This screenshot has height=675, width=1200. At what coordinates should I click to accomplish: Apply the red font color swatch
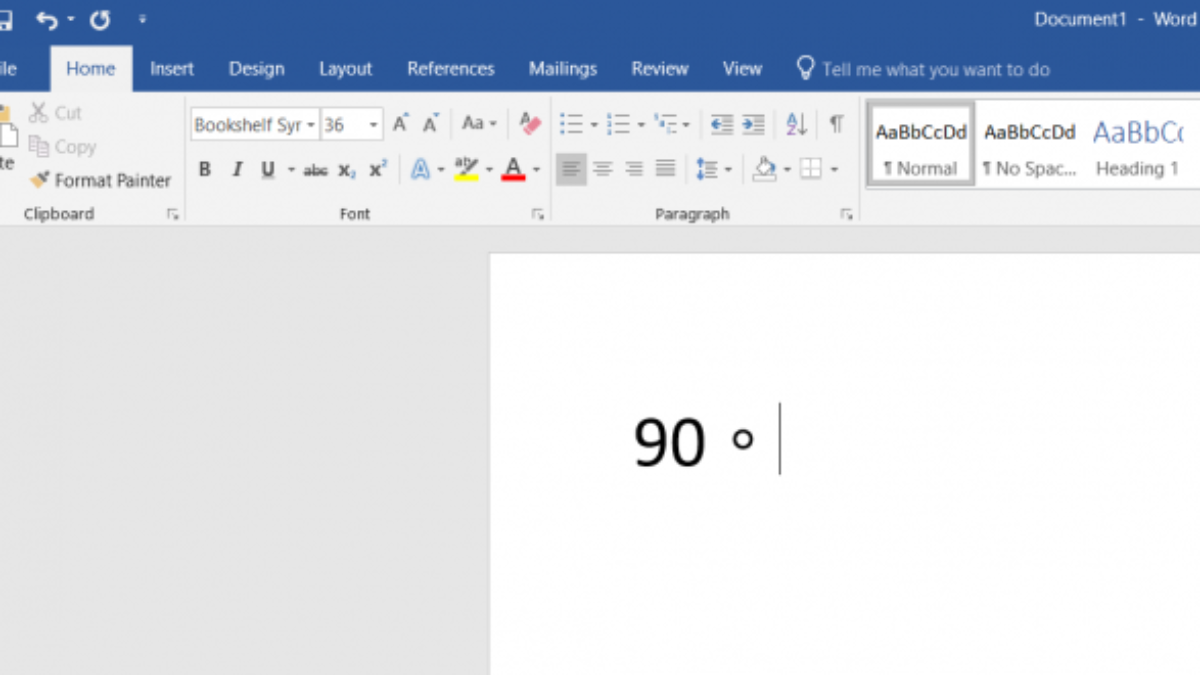click(513, 170)
